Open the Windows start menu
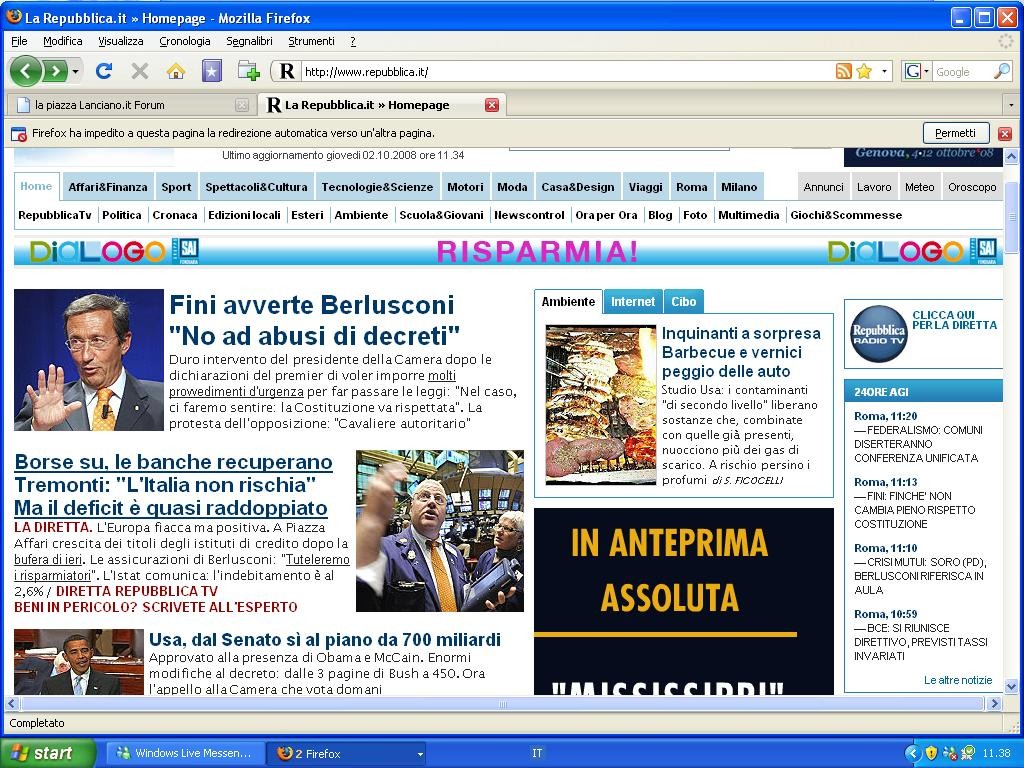 point(47,753)
